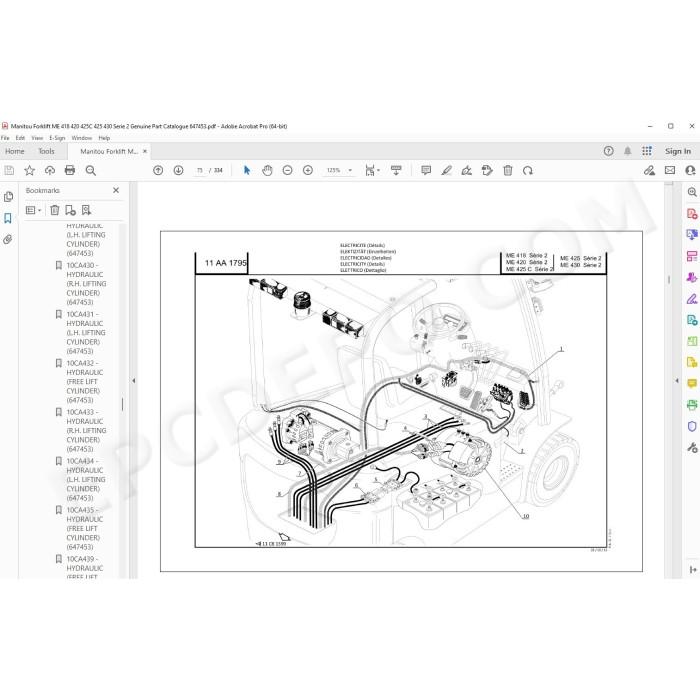Open search zoom tool in right pane
Viewport: 700px width, 700px height.
[692, 192]
